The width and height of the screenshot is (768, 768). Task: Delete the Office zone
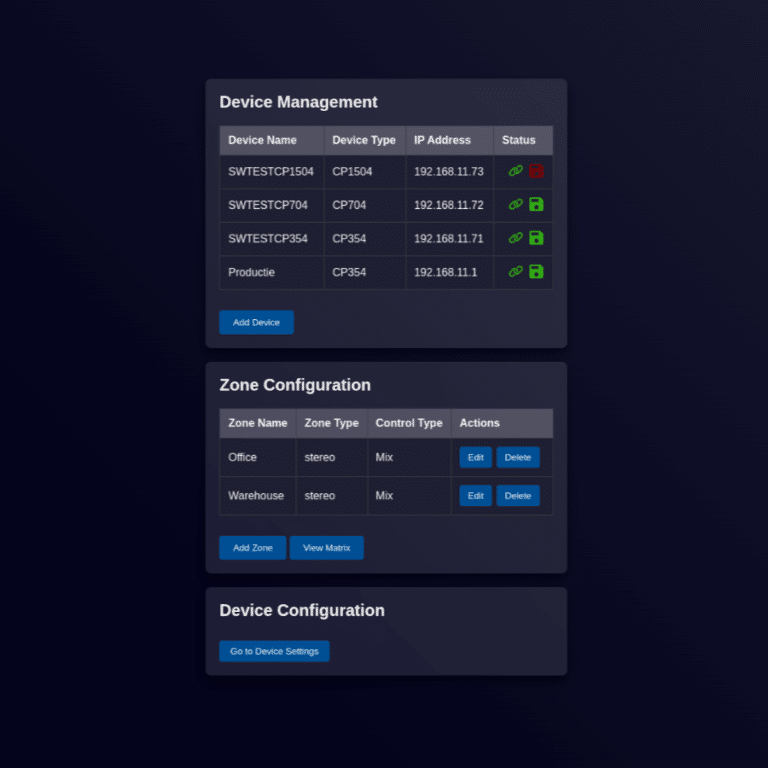(x=518, y=457)
